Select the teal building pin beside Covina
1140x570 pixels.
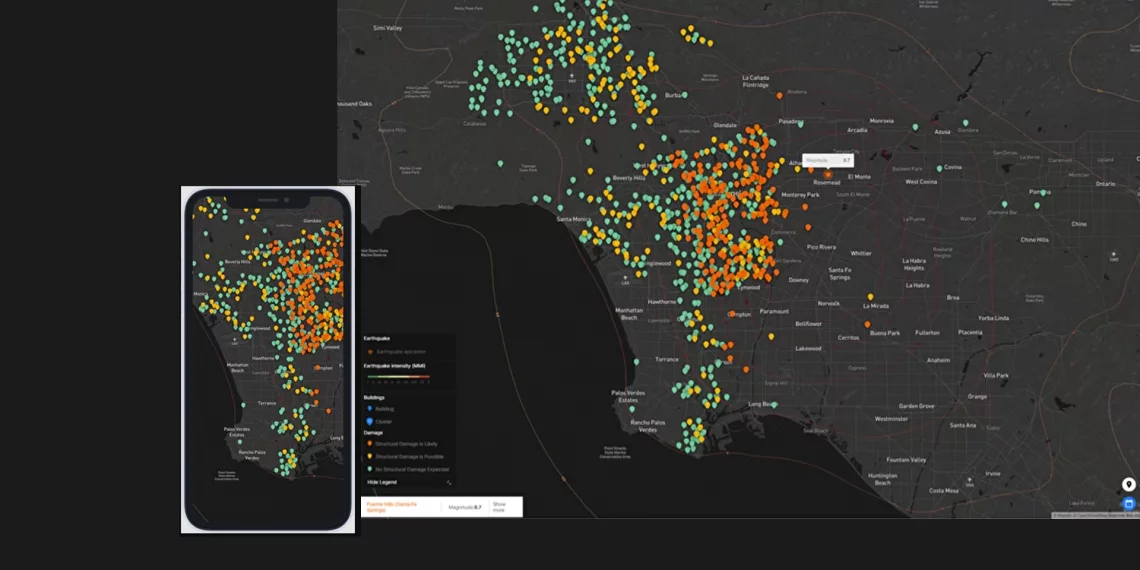(x=939, y=168)
